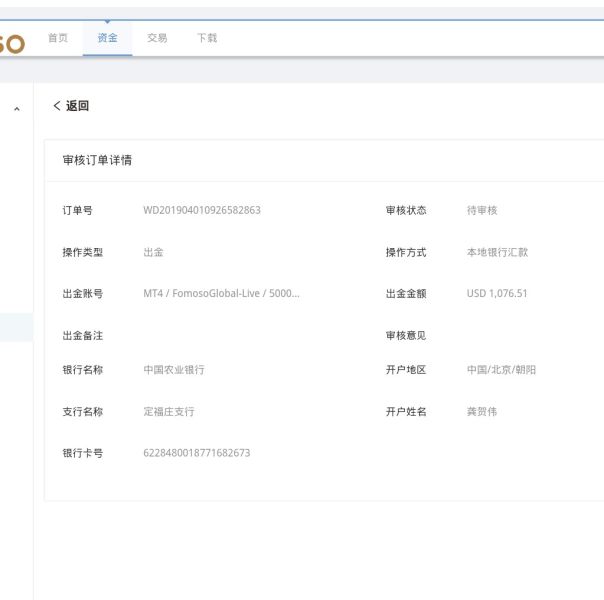Click the 出金金额 value USD 1,076.51
Image resolution: width=604 pixels, height=600 pixels.
[497, 294]
